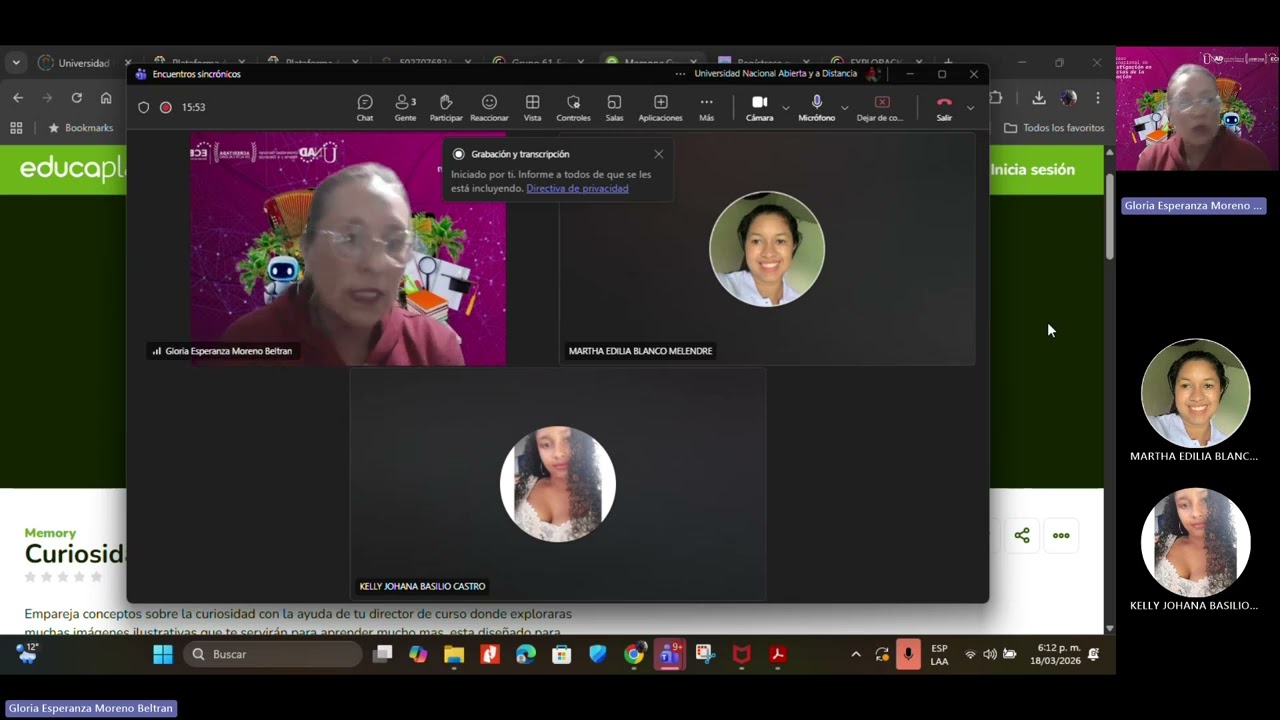
Task: Click the Chrome page vertical scrollbar
Action: point(1109,216)
